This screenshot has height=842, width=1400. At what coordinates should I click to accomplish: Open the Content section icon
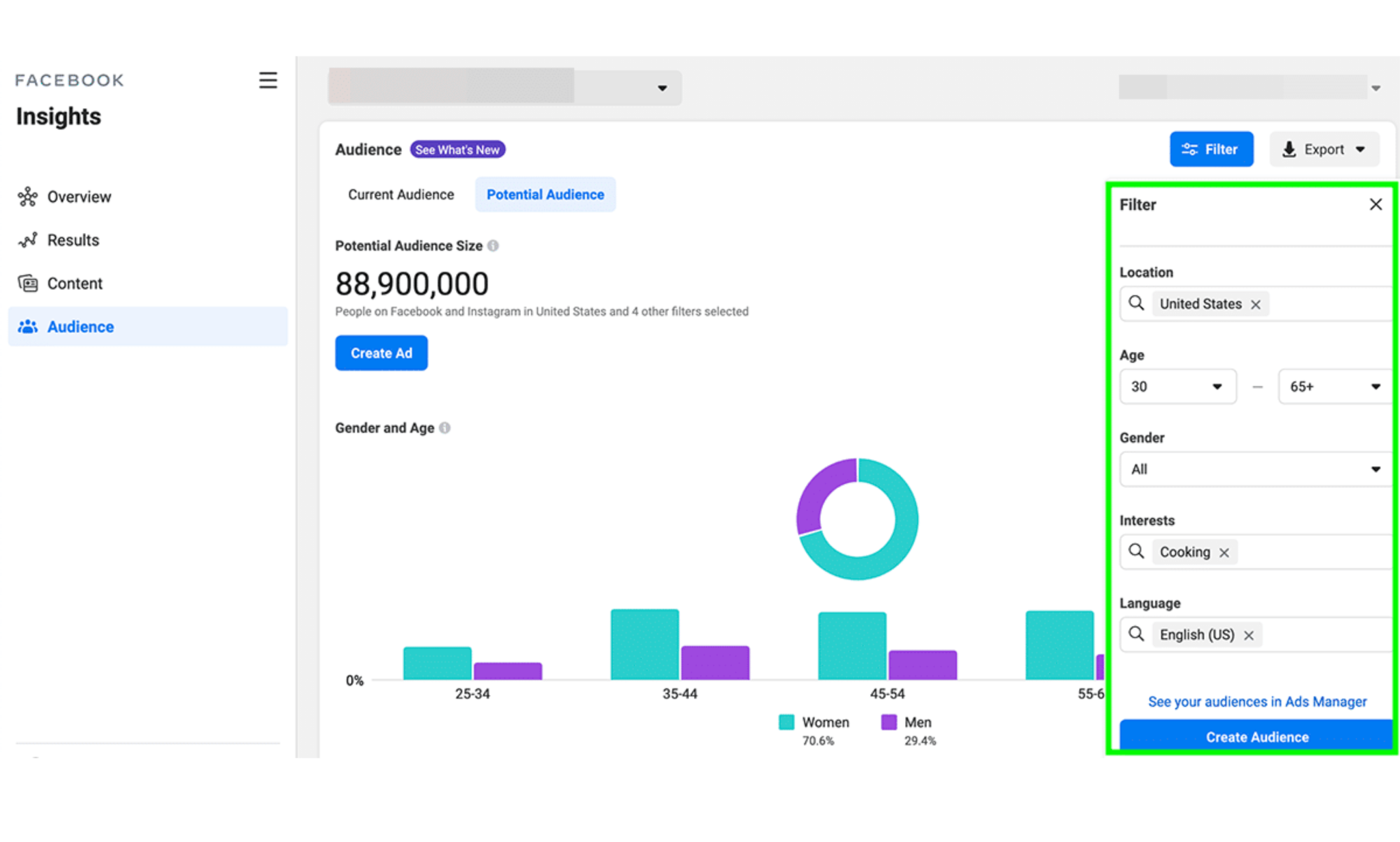tap(27, 283)
